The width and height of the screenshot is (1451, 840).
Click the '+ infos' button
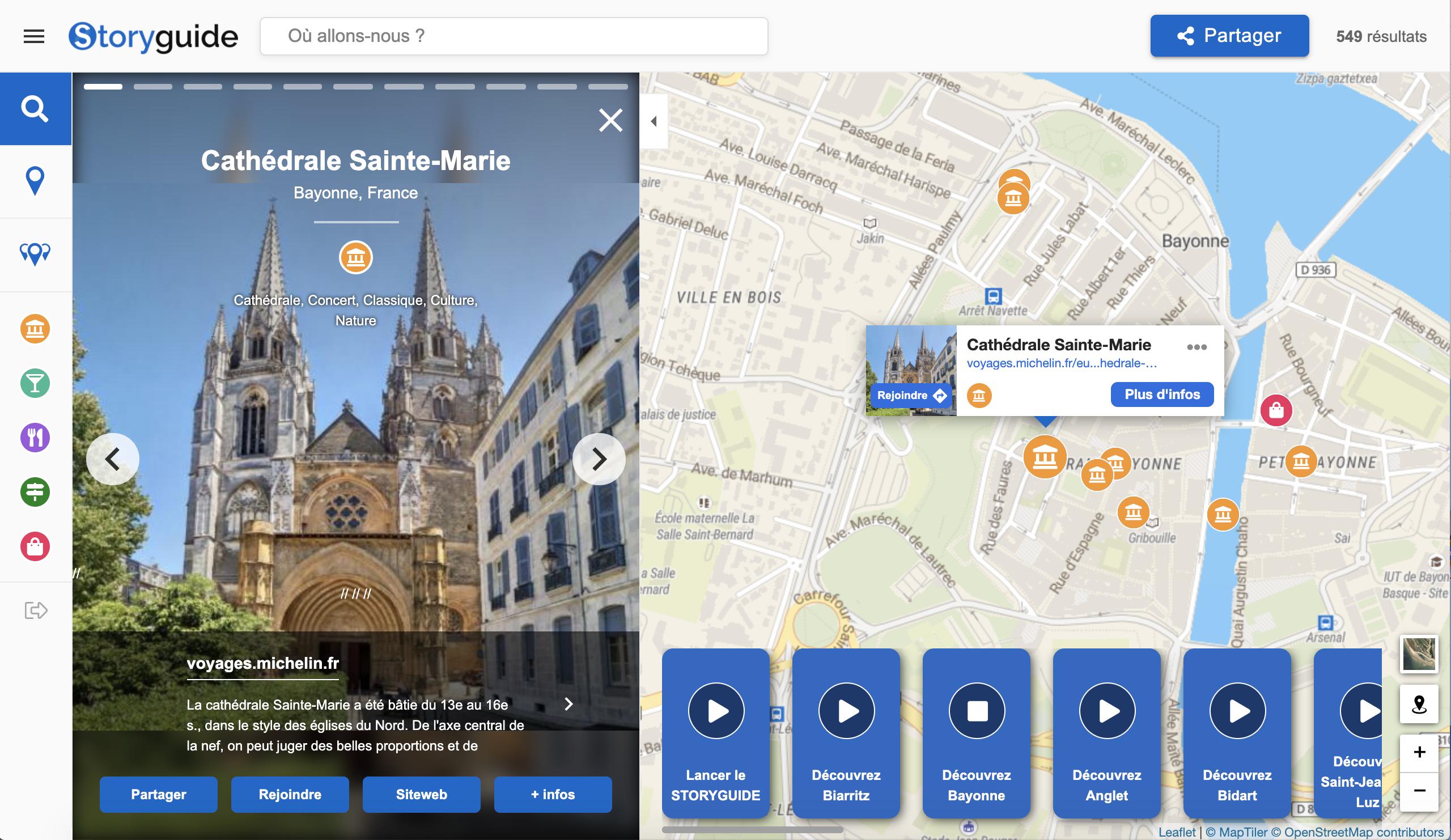pyautogui.click(x=553, y=795)
